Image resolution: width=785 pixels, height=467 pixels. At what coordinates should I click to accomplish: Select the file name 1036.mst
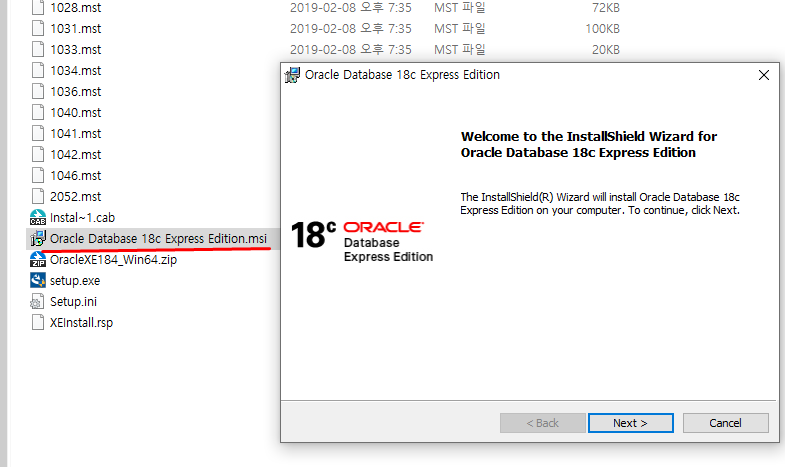[76, 92]
